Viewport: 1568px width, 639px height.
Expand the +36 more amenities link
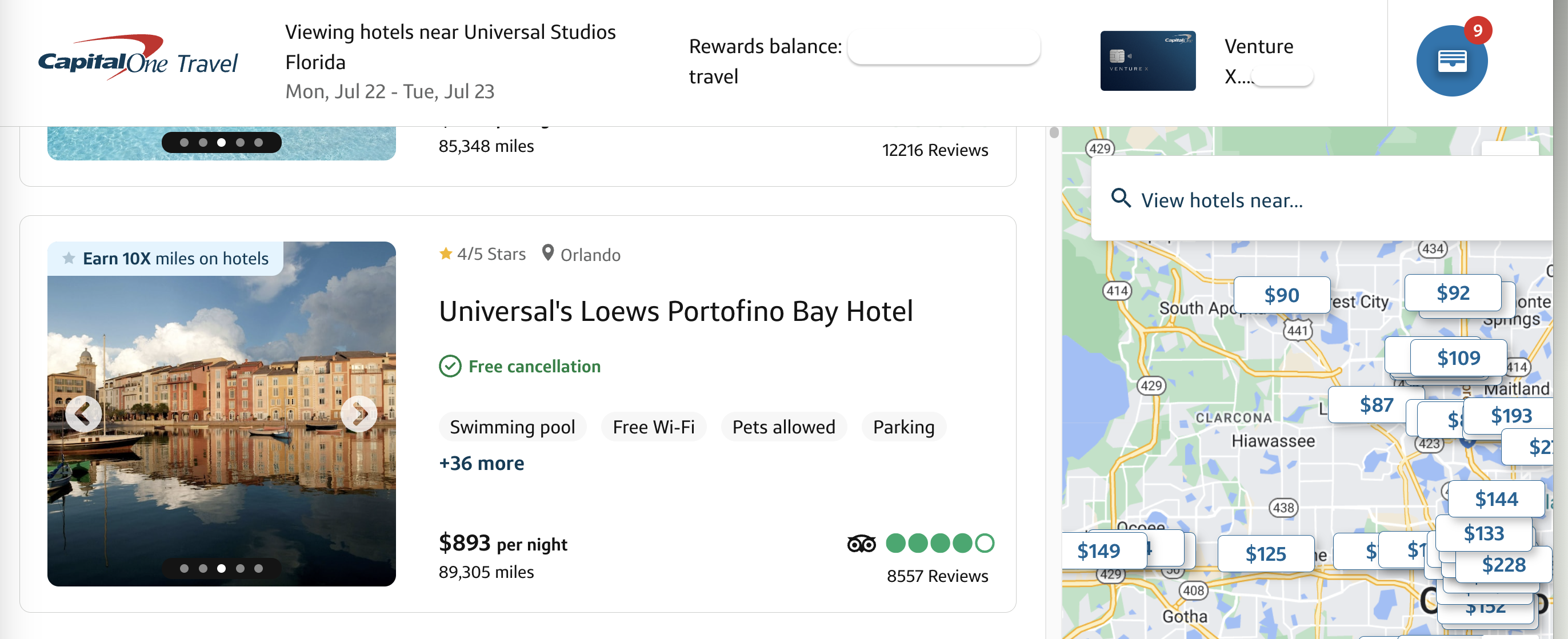coord(482,463)
